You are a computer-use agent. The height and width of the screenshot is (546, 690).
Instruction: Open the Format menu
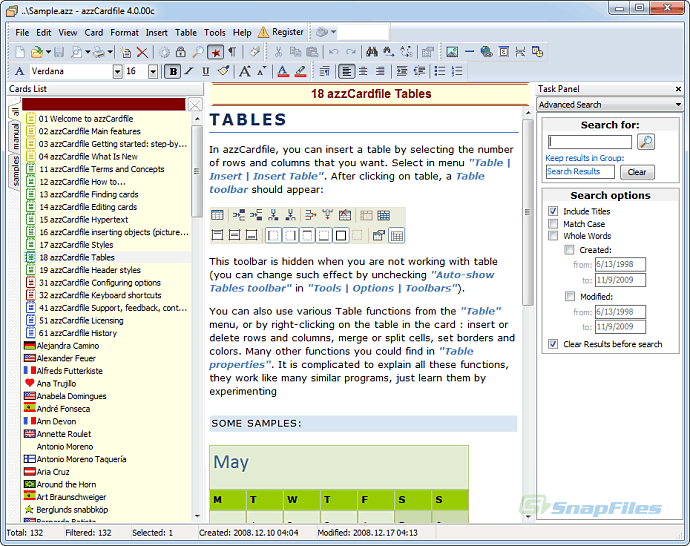[x=125, y=33]
